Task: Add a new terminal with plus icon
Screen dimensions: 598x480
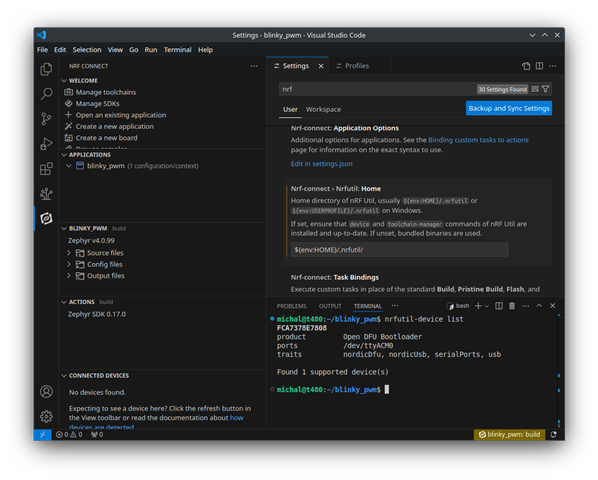Action: tap(478, 306)
